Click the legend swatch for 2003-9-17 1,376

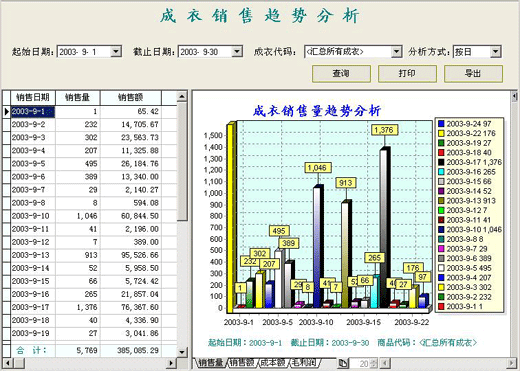pyautogui.click(x=441, y=162)
